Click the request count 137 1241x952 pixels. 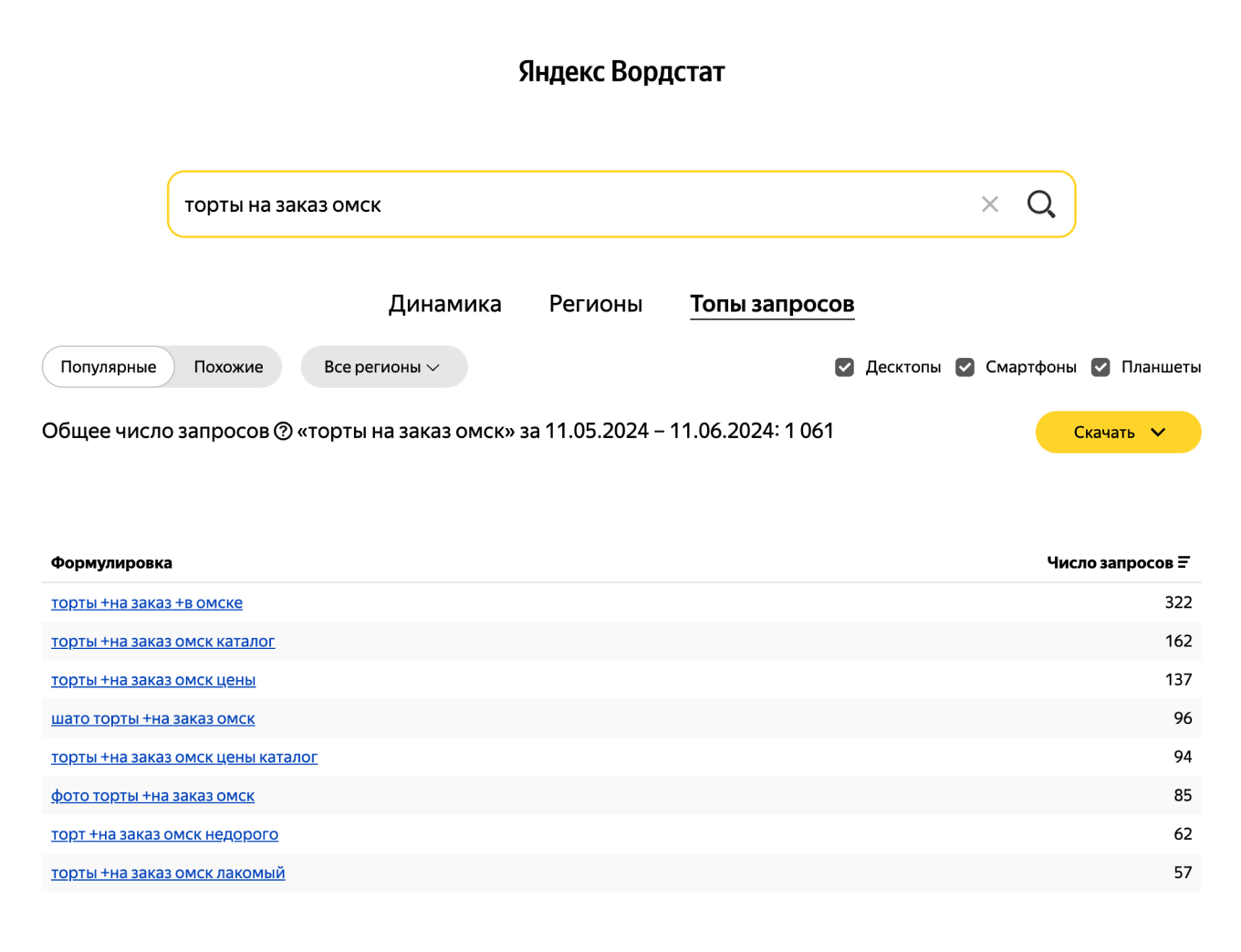tap(1178, 679)
